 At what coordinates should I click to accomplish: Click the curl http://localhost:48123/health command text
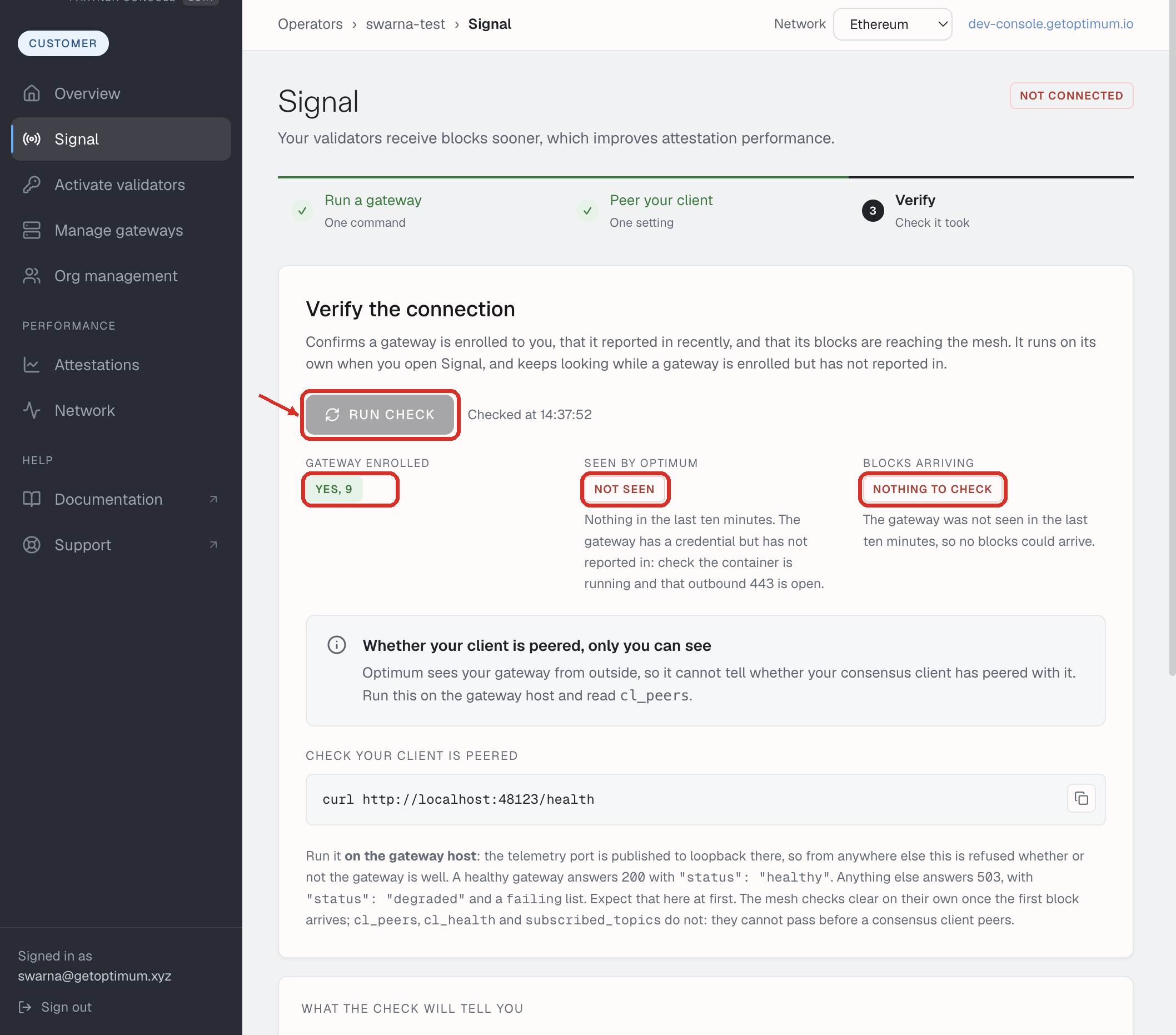click(x=458, y=799)
